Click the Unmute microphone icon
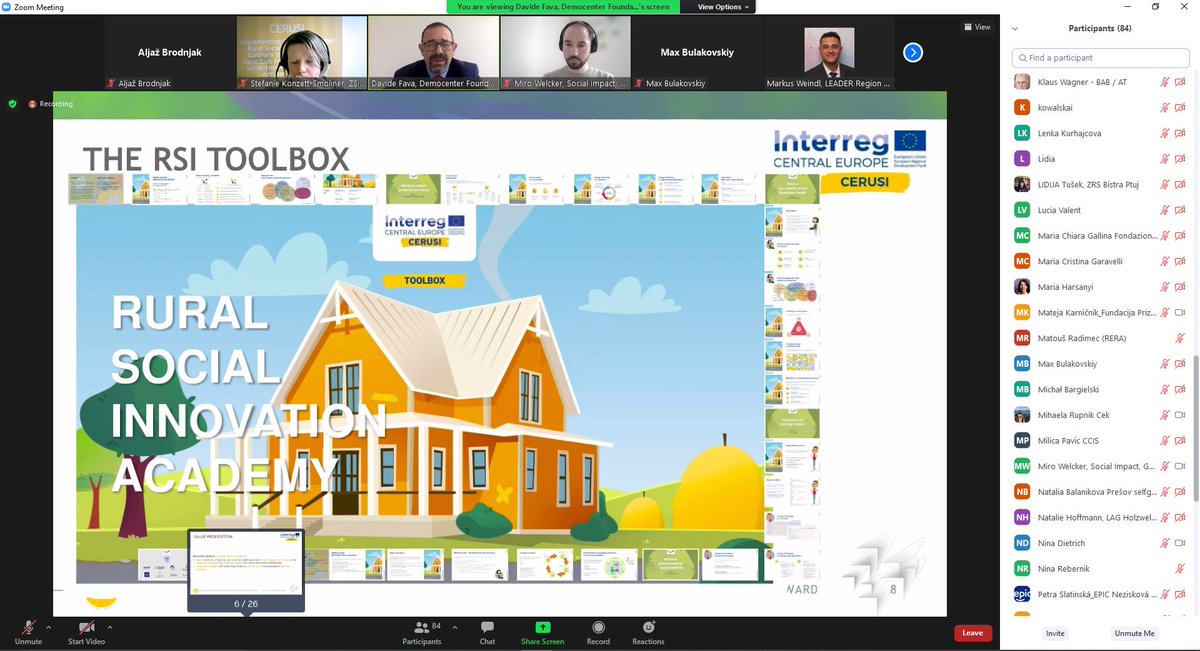This screenshot has height=651, width=1200. click(27, 627)
